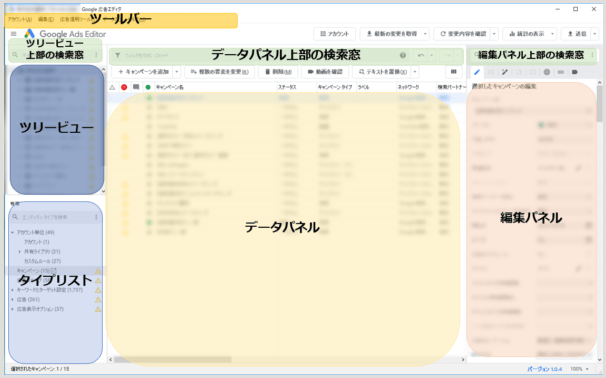The height and width of the screenshot is (378, 606).
Task: Select アカウント (1) in type list
Action: pos(37,242)
